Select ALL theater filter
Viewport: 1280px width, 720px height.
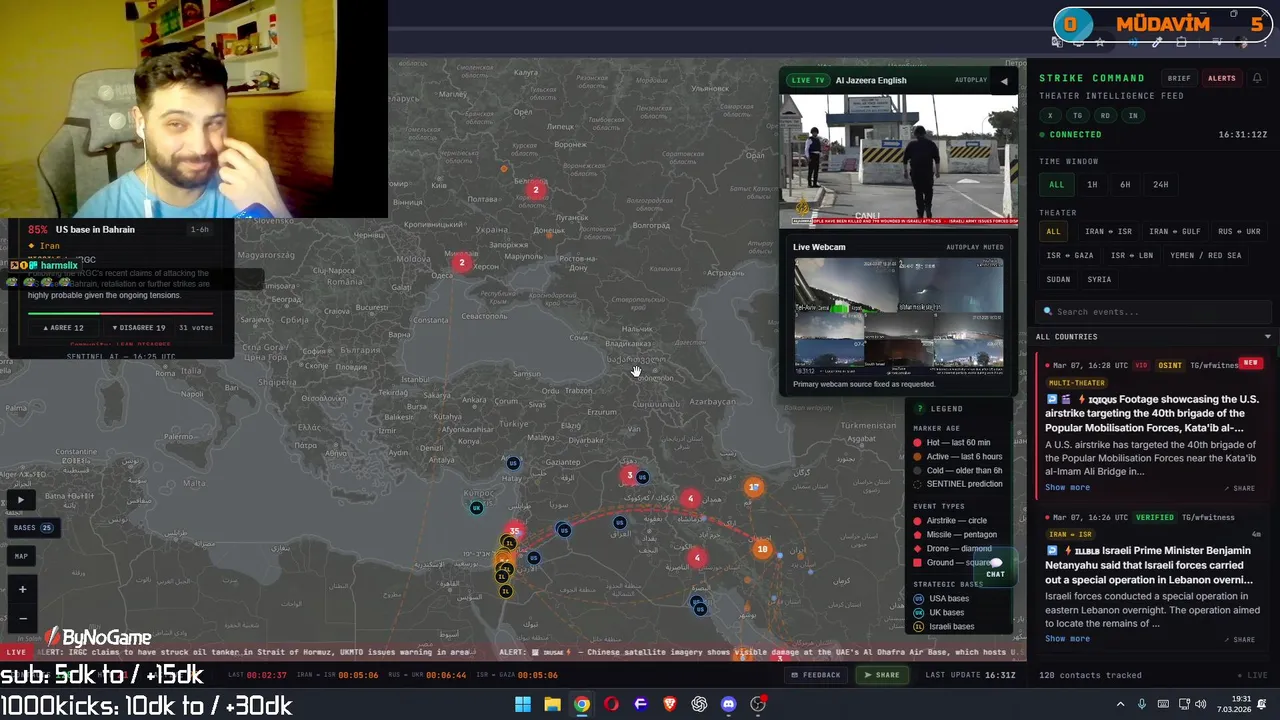(1053, 232)
